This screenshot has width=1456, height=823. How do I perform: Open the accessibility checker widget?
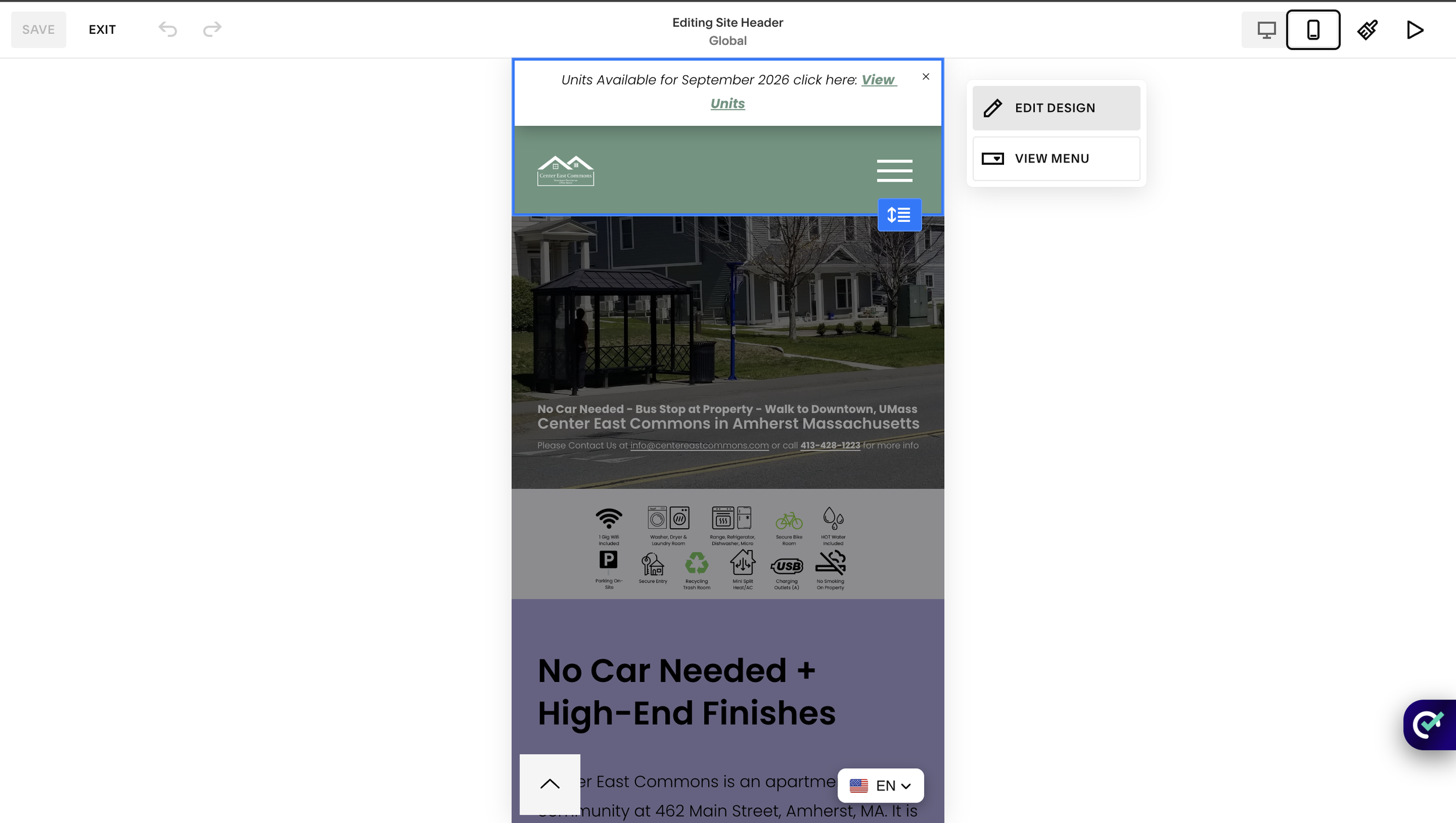tap(1430, 725)
